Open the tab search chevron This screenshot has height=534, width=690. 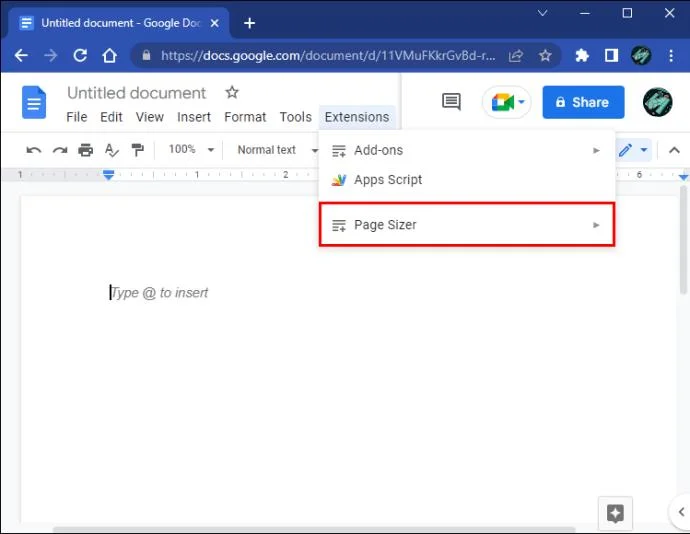(543, 13)
